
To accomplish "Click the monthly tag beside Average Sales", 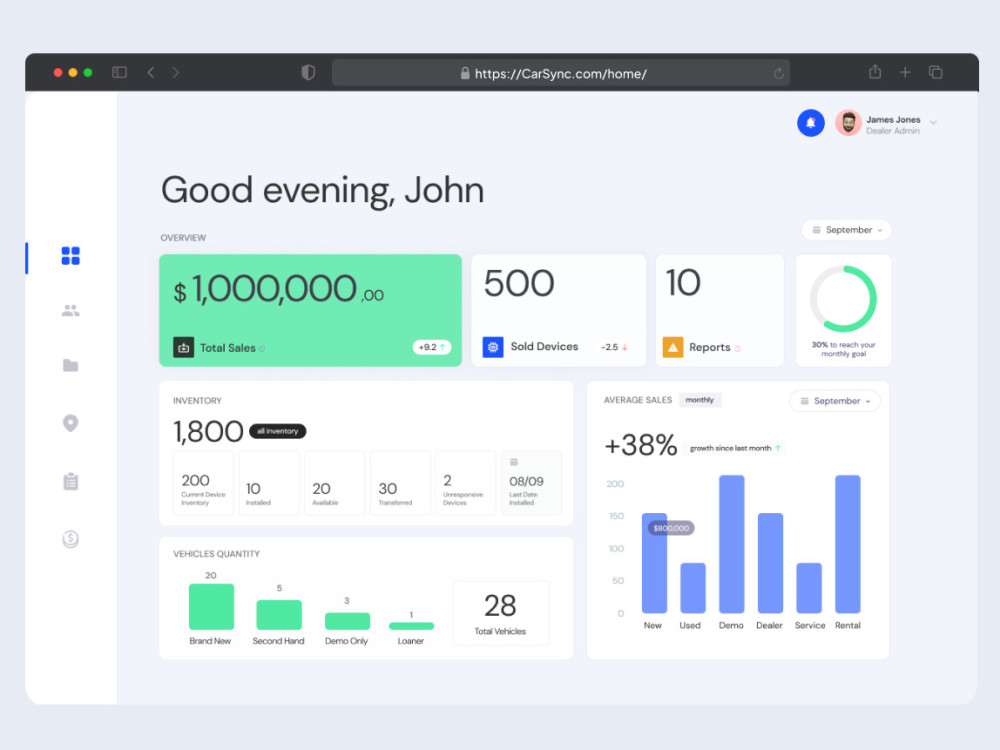I will (700, 400).
